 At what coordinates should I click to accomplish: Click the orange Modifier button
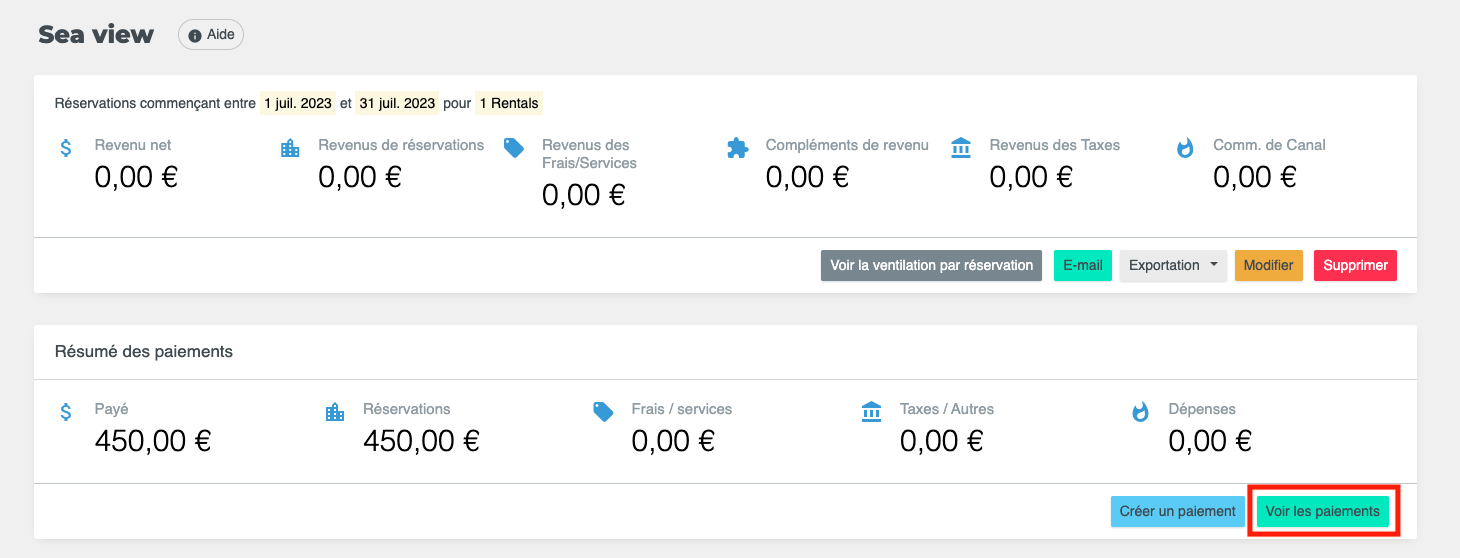pyautogui.click(x=1268, y=265)
